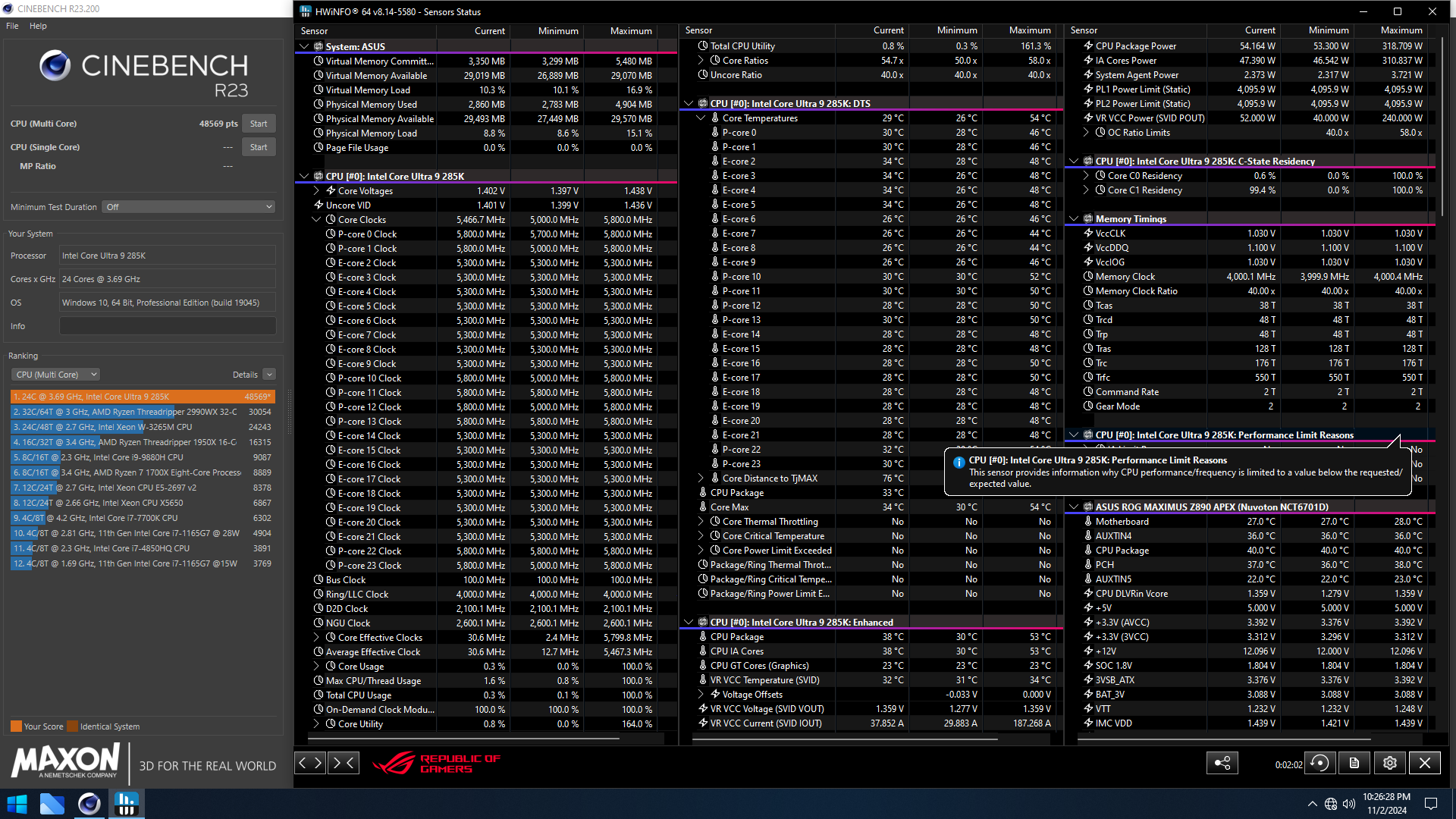Open HWiNFO sensor settings gear
The image size is (1456, 819).
pyautogui.click(x=1390, y=763)
